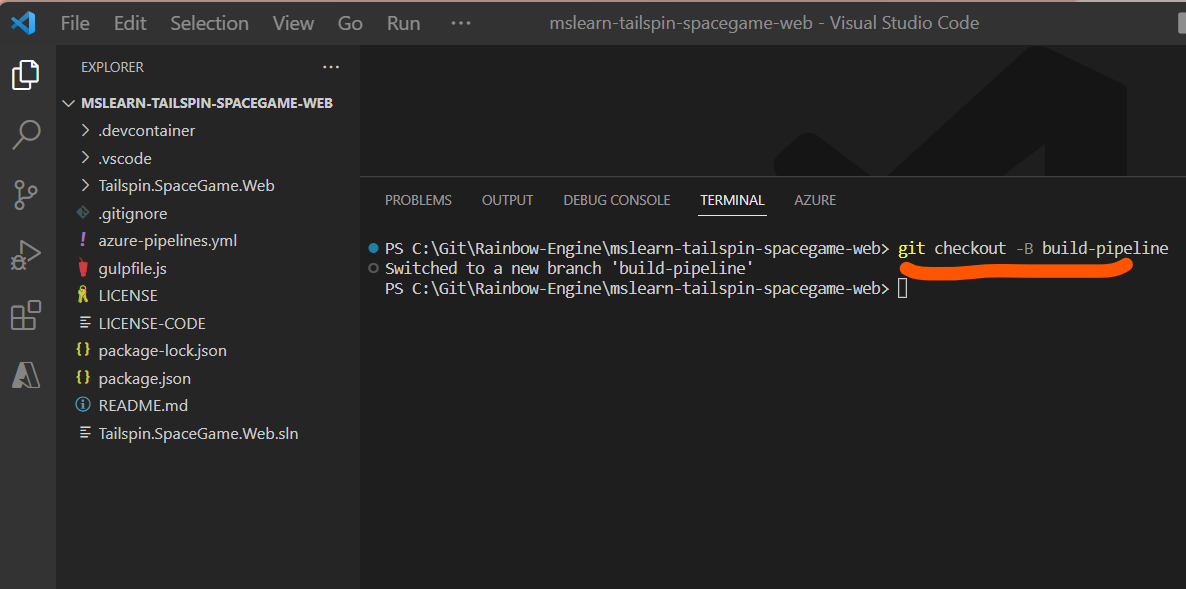Click the "Switched to a new branch" output line
Image resolution: width=1186 pixels, height=589 pixels.
click(569, 268)
